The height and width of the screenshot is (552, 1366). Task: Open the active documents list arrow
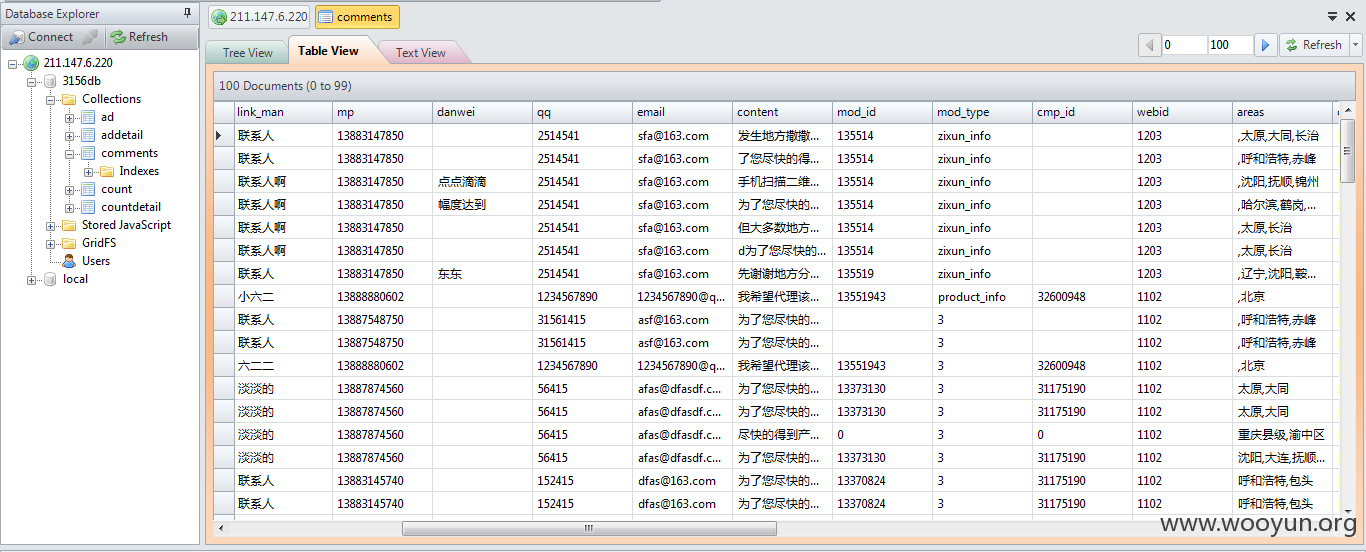point(1333,16)
